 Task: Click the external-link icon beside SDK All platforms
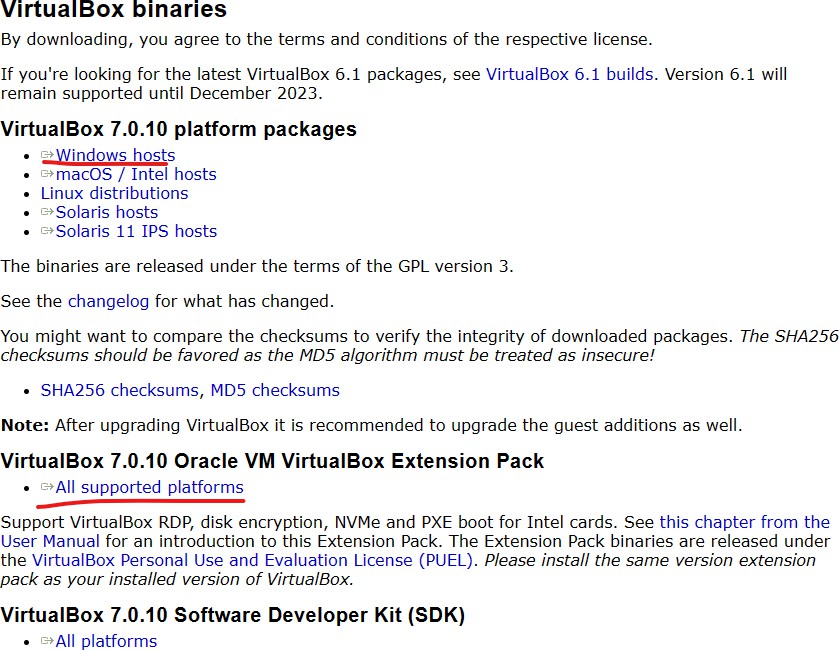click(47, 640)
